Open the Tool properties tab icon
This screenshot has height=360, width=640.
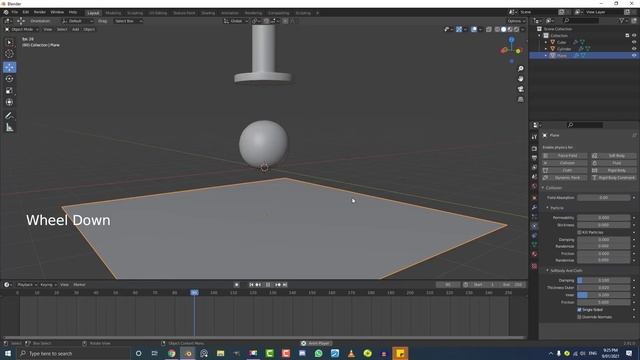(x=534, y=137)
